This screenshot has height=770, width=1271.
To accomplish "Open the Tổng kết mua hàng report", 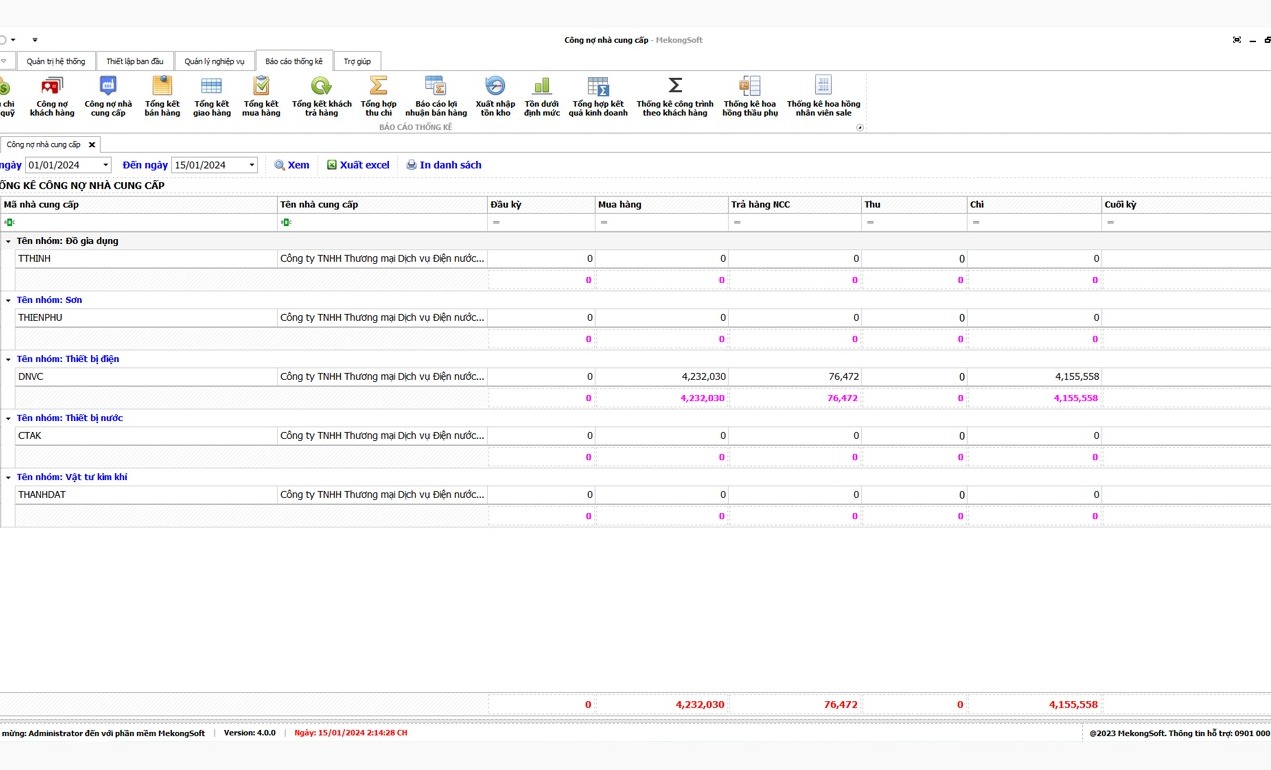I will click(x=261, y=96).
